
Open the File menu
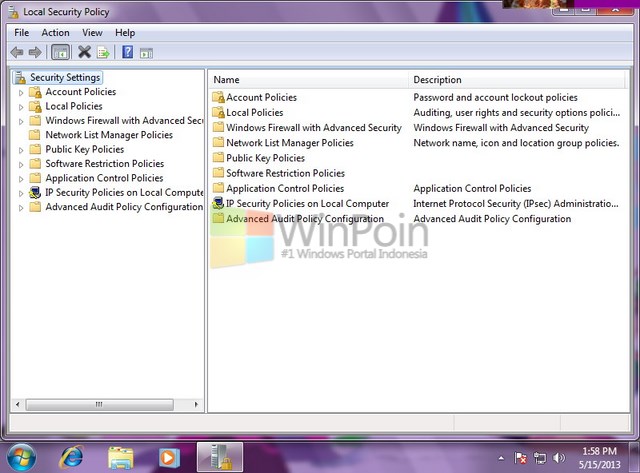22,33
